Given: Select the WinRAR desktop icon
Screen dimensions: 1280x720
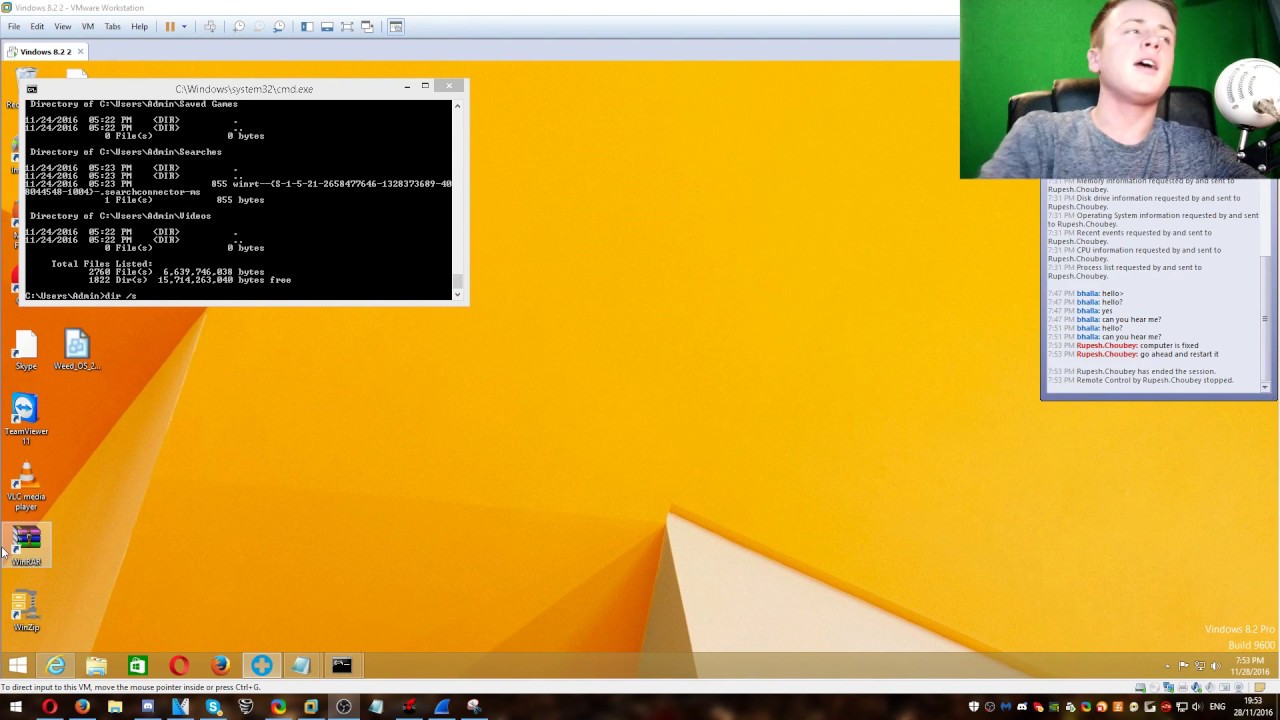Looking at the screenshot, I should pos(26,547).
